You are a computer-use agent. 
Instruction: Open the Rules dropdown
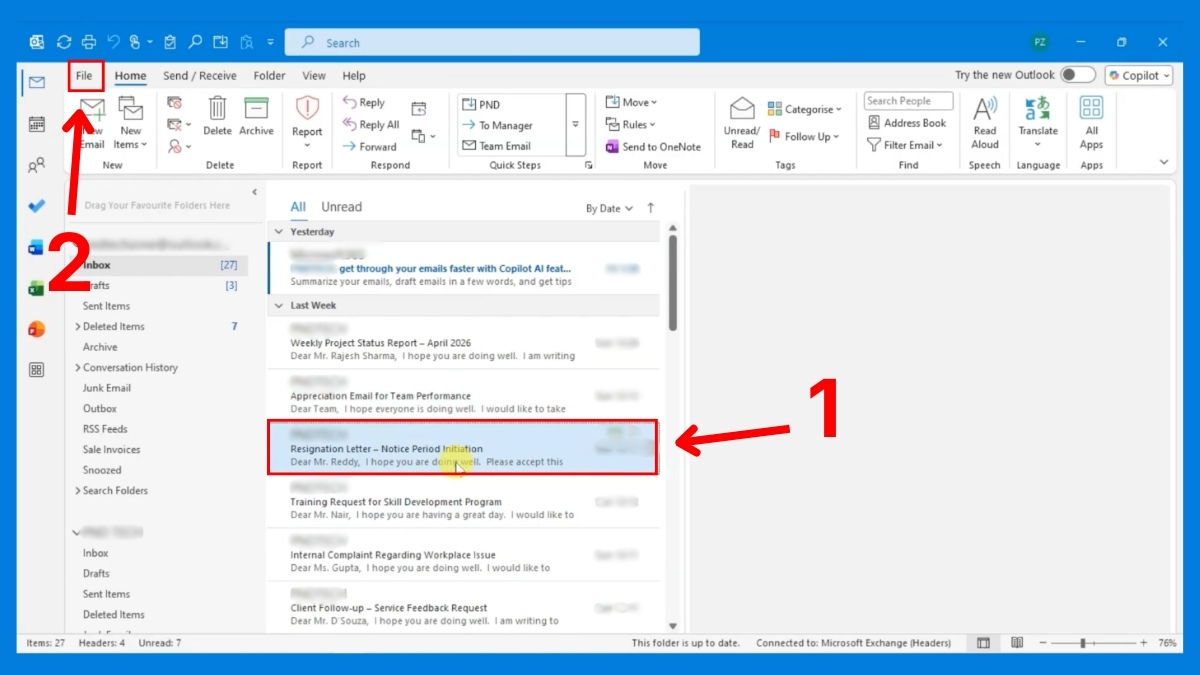(631, 124)
